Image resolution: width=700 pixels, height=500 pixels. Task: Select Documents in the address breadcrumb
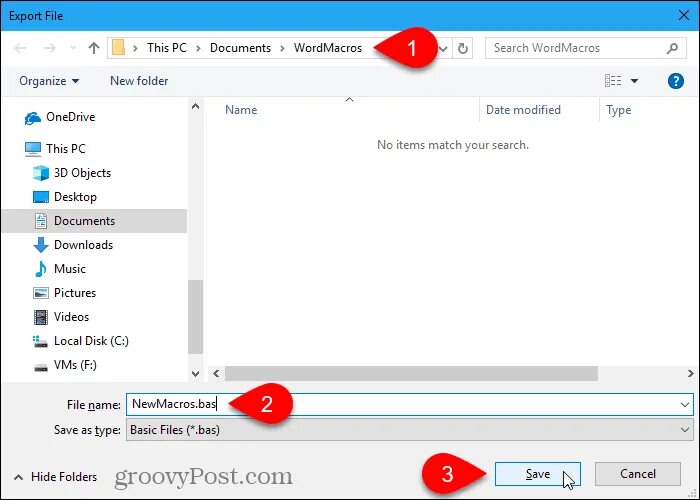(x=240, y=48)
